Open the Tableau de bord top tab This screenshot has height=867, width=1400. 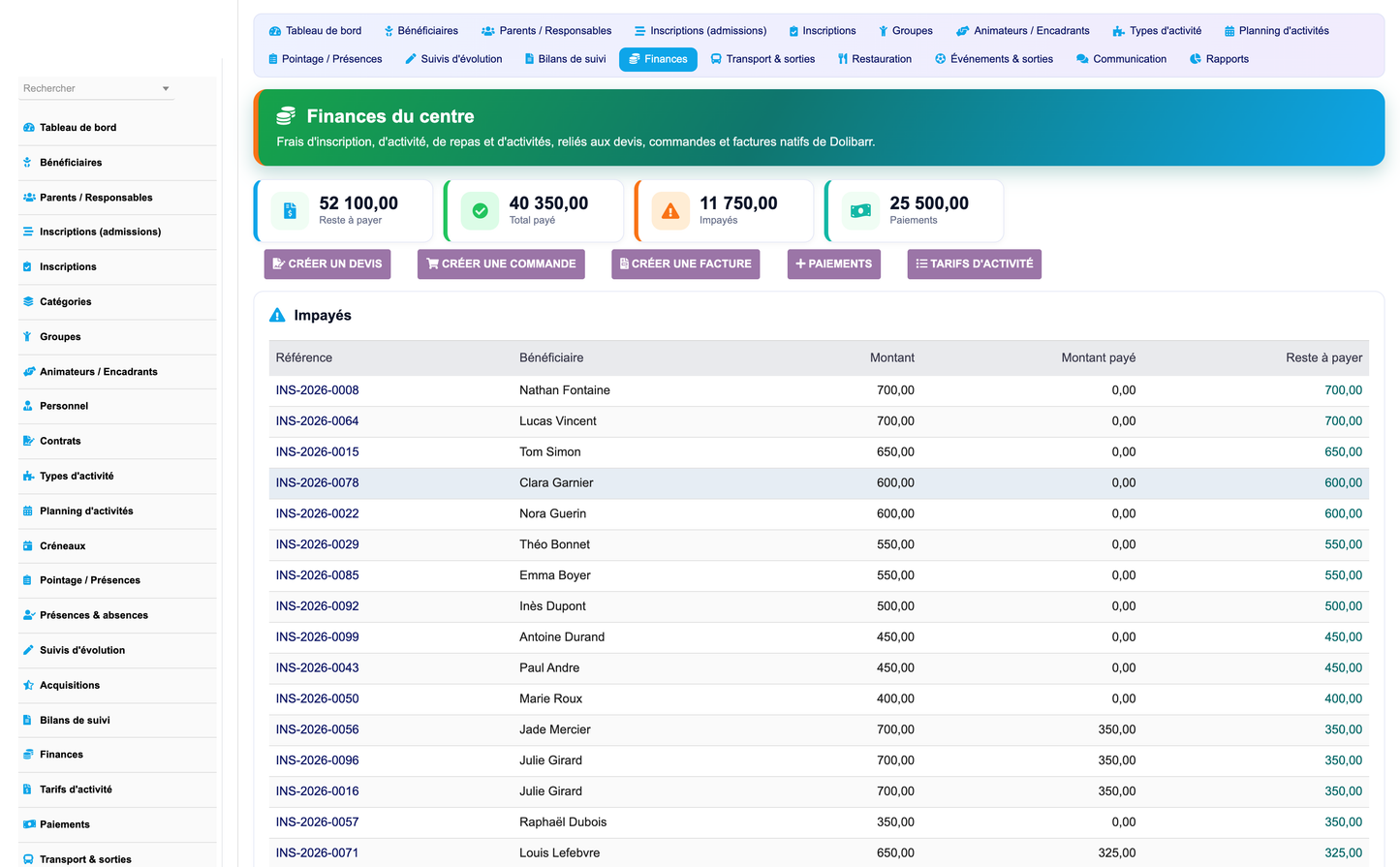pyautogui.click(x=315, y=31)
